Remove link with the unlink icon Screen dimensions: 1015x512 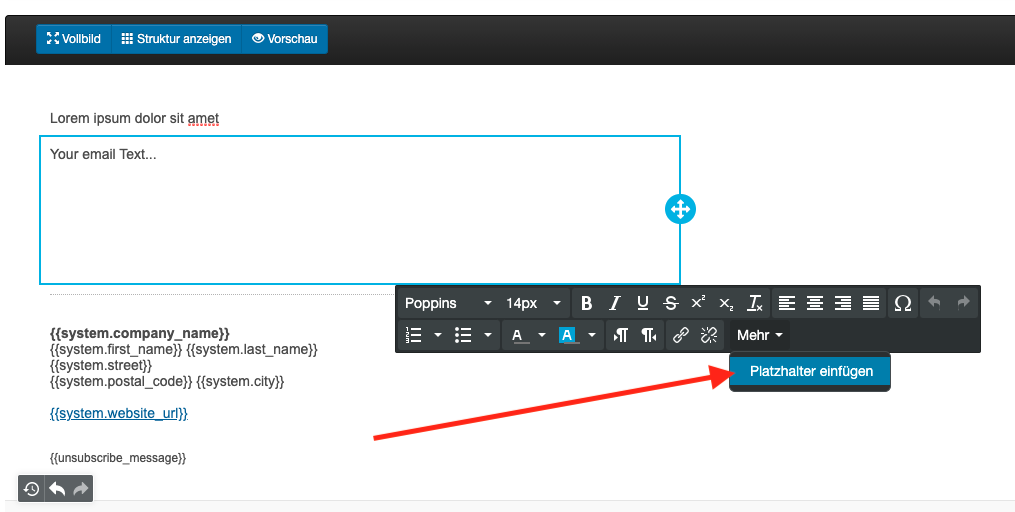coord(709,335)
